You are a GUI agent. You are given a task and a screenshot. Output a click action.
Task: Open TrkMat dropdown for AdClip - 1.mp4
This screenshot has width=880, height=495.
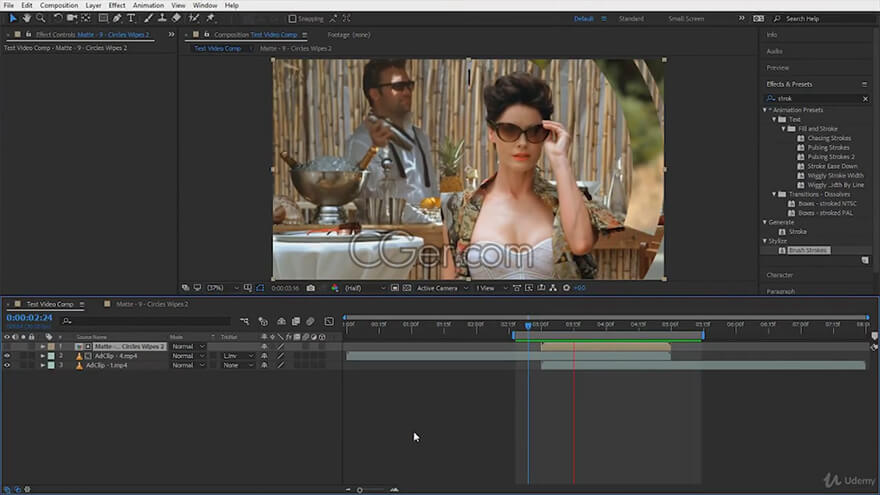coord(238,365)
